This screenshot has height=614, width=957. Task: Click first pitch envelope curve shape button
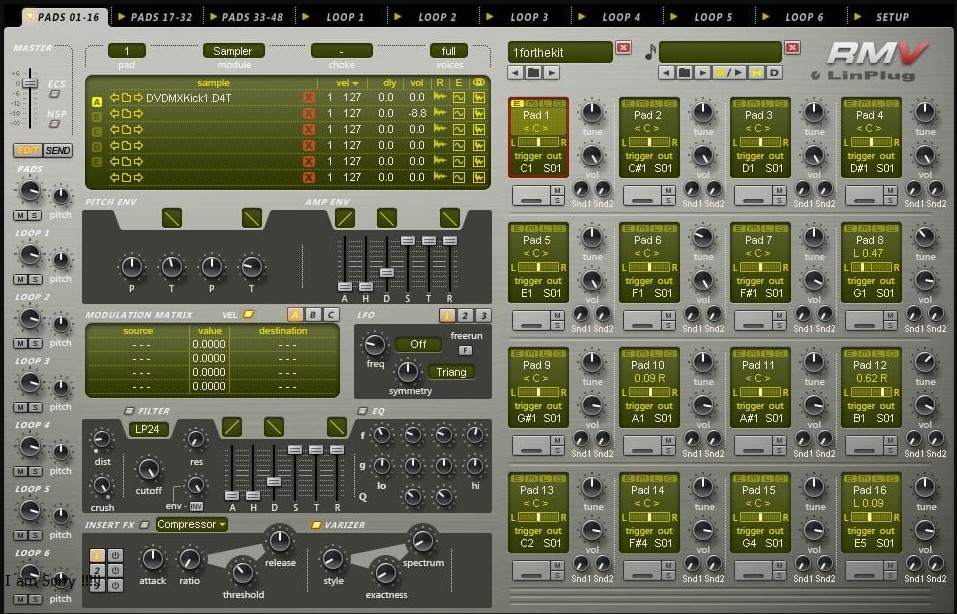click(x=172, y=218)
